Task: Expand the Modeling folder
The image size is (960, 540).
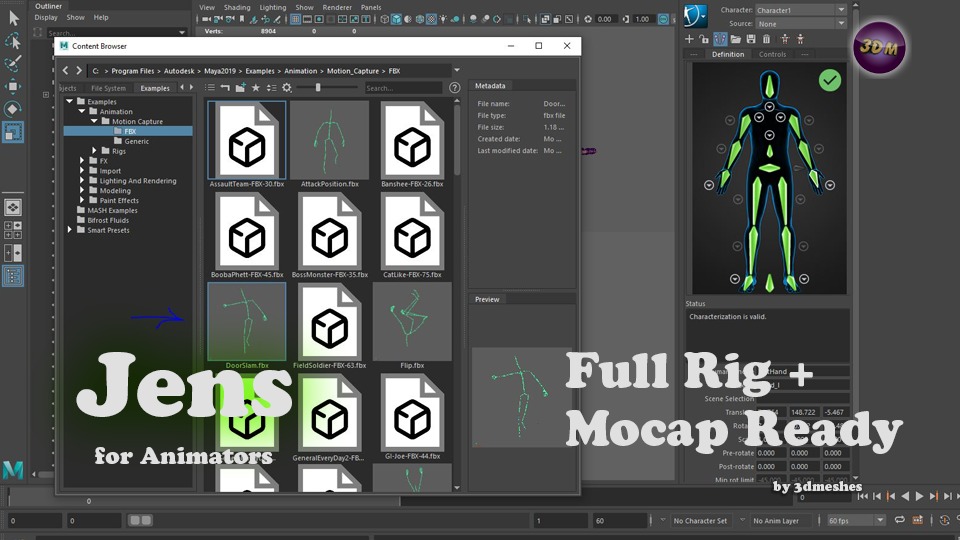Action: (82, 190)
